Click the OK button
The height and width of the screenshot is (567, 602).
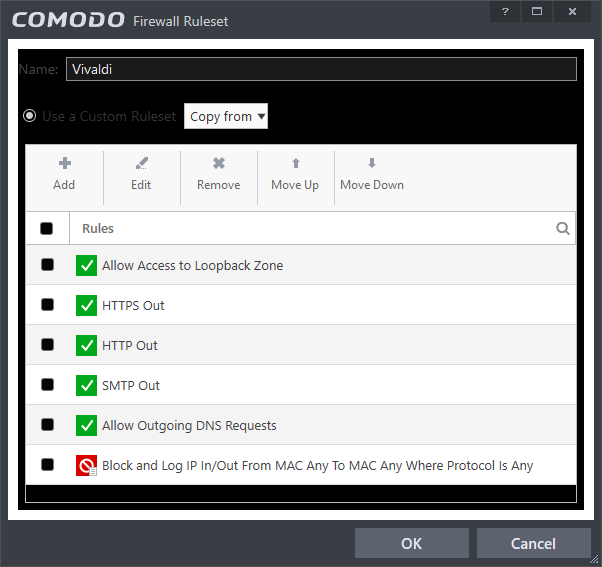pyautogui.click(x=412, y=543)
